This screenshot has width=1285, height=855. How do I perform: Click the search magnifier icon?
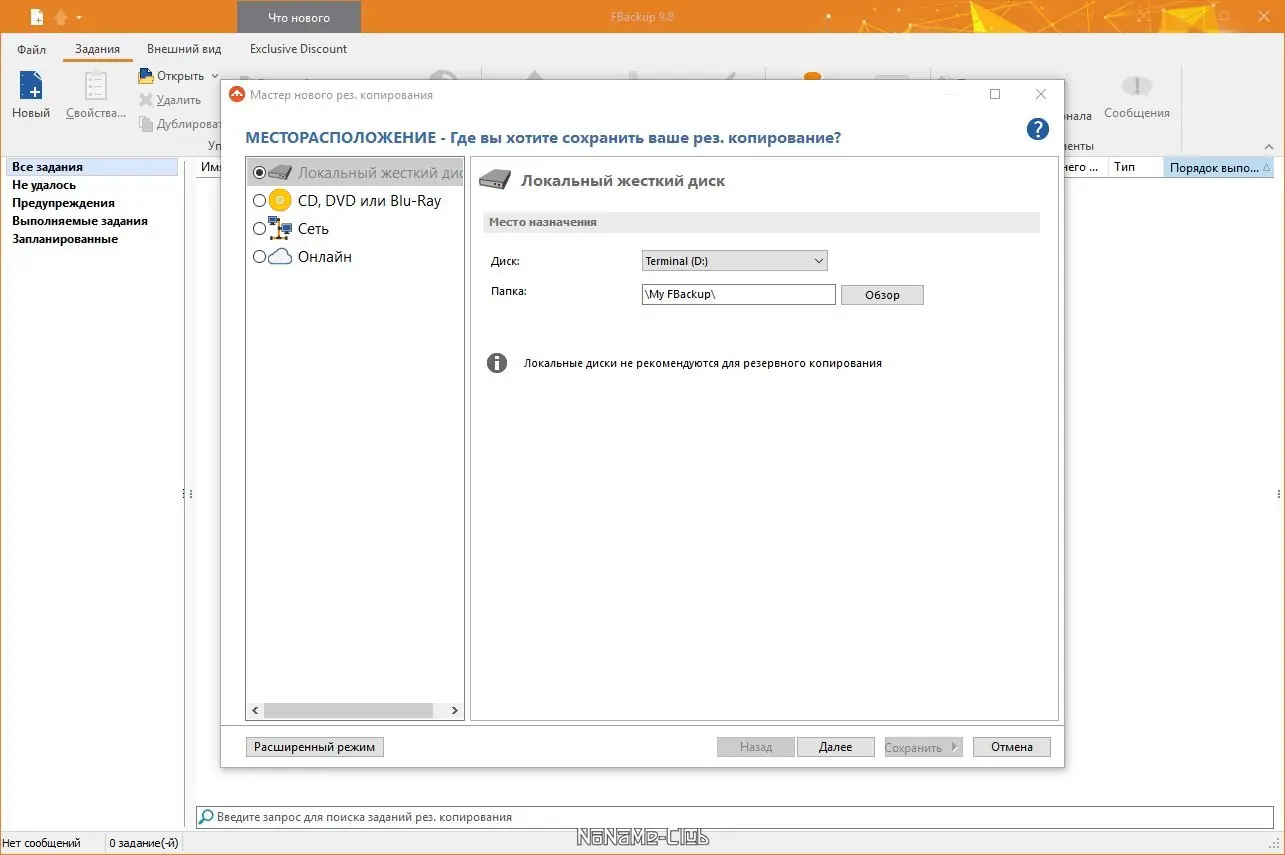click(206, 817)
